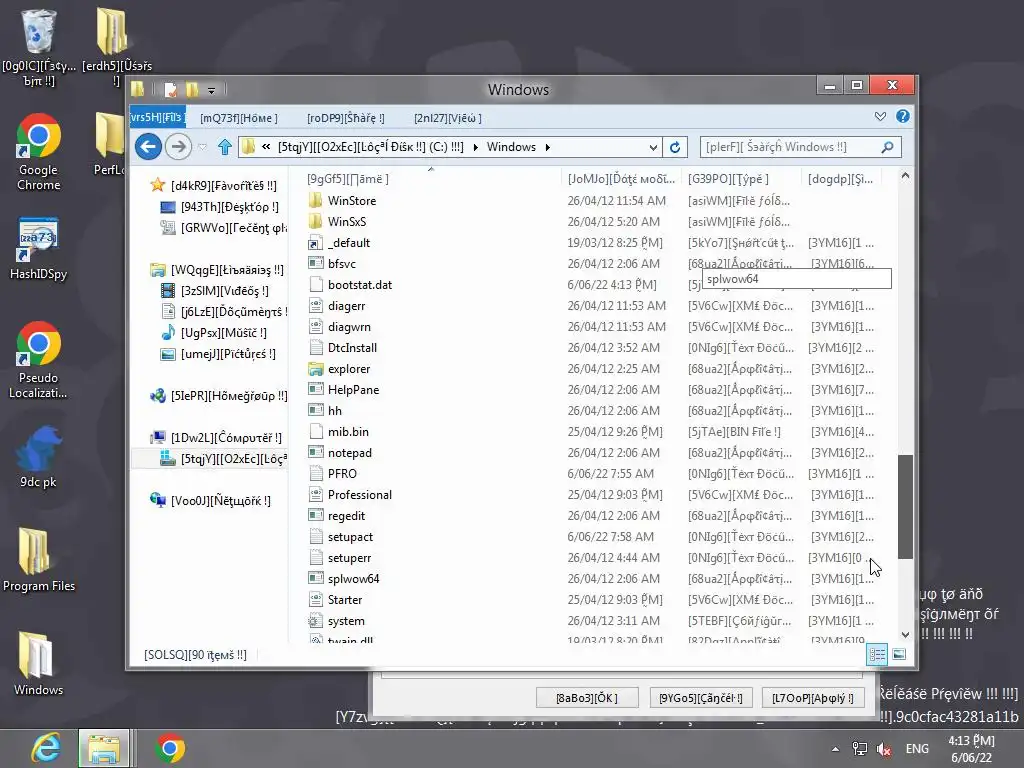
Task: Open Explorer Help question mark
Action: pos(903,116)
